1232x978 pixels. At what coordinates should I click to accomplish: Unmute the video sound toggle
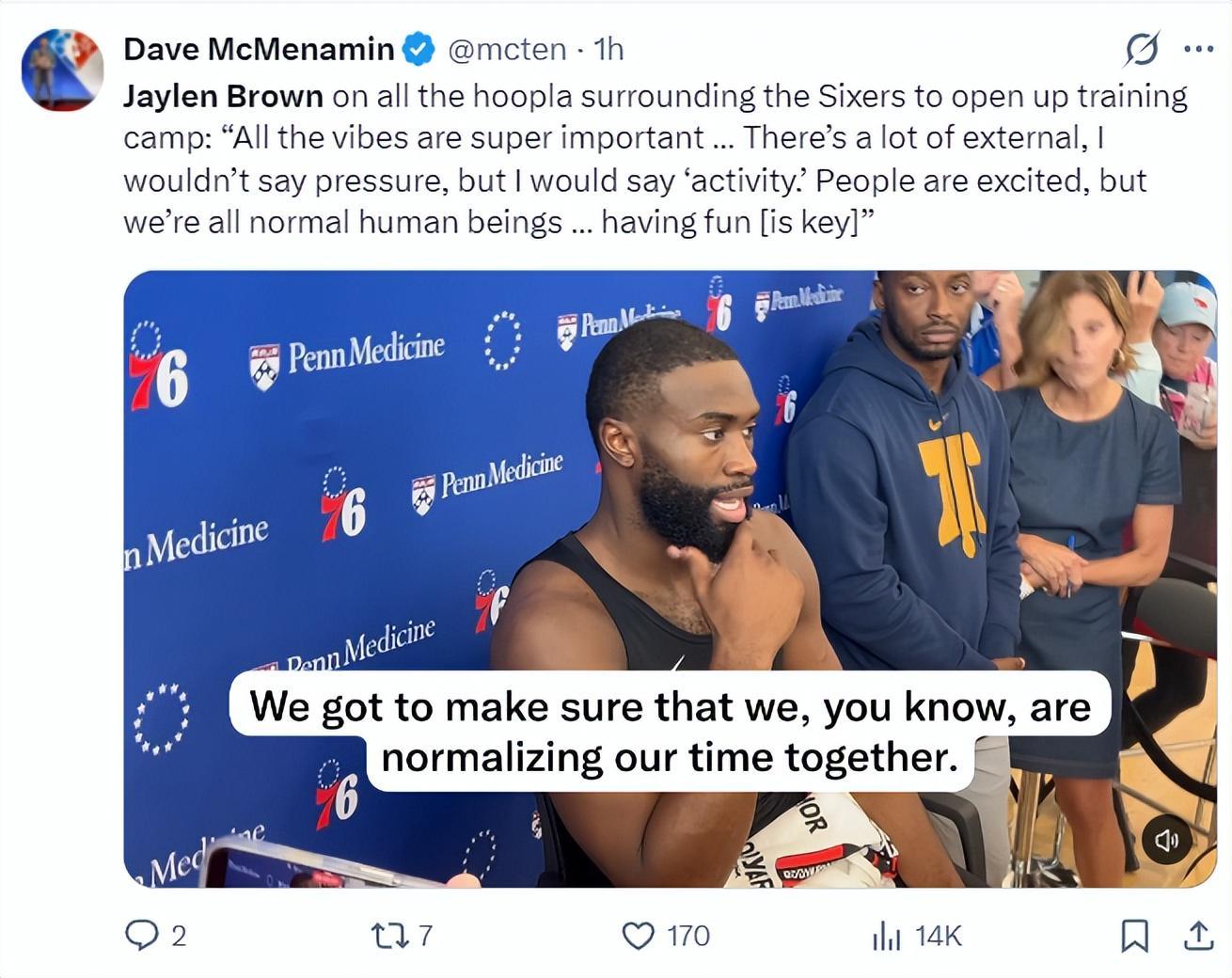coord(1167,841)
